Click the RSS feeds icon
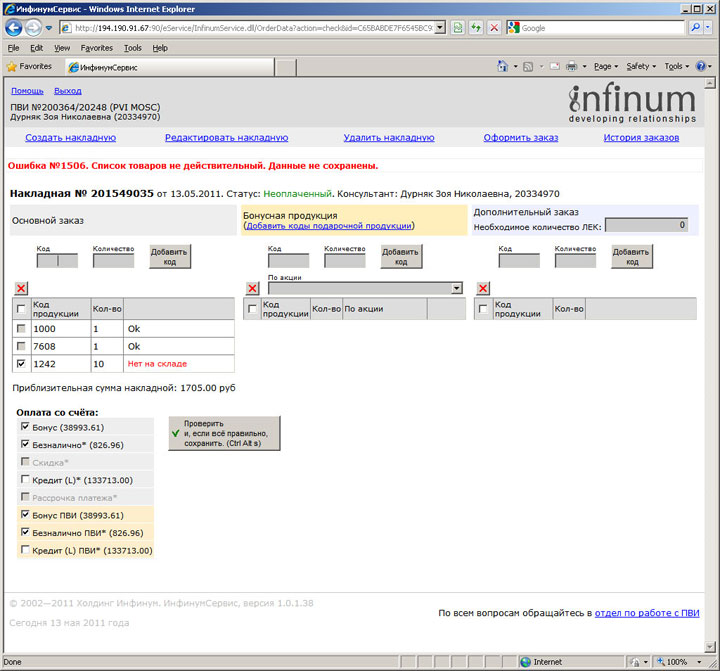The height and width of the screenshot is (671, 720). coord(528,67)
